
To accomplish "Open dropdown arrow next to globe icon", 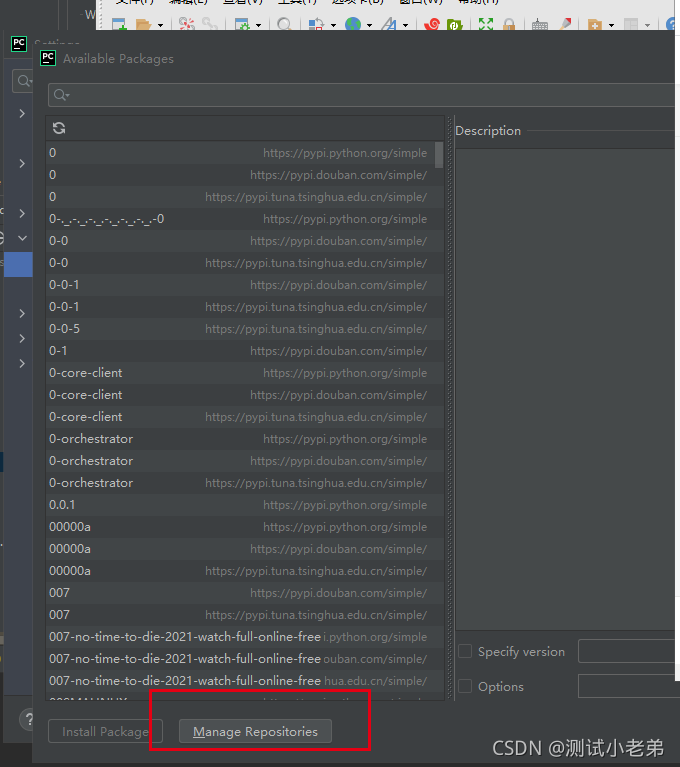I will (369, 25).
